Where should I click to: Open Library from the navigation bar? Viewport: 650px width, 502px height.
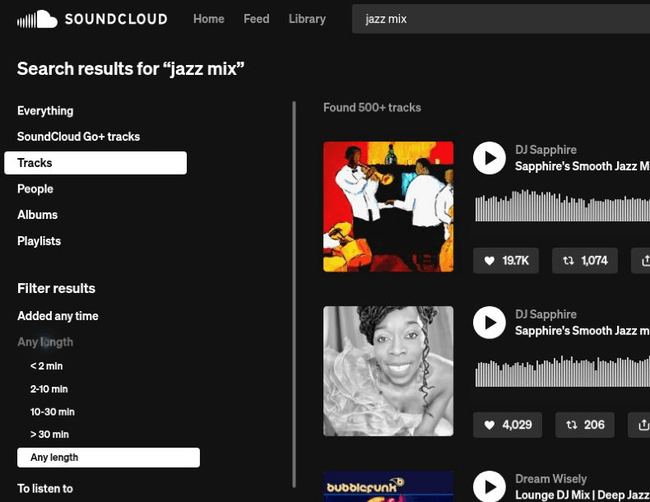point(307,19)
